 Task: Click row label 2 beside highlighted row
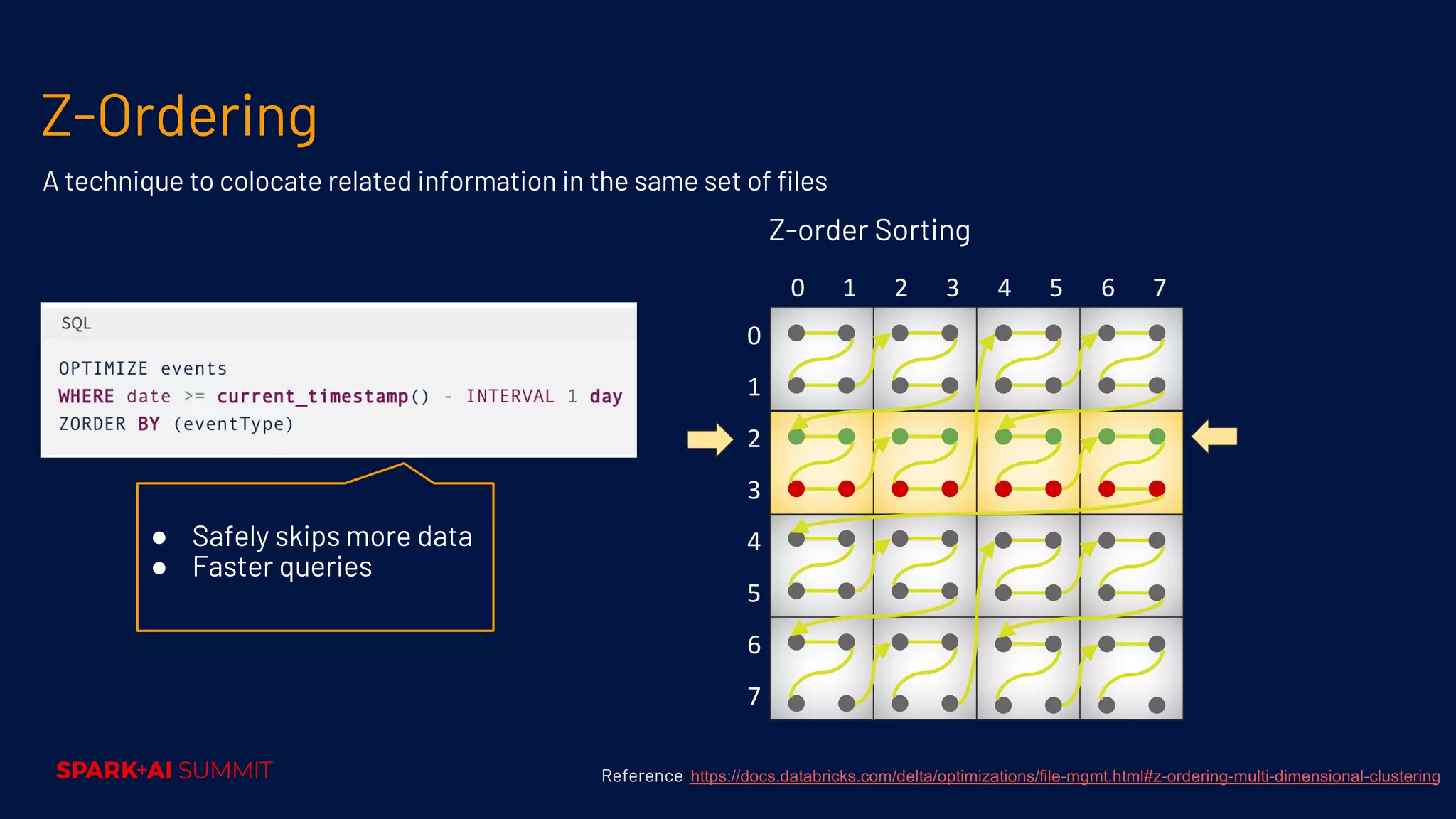coord(754,439)
